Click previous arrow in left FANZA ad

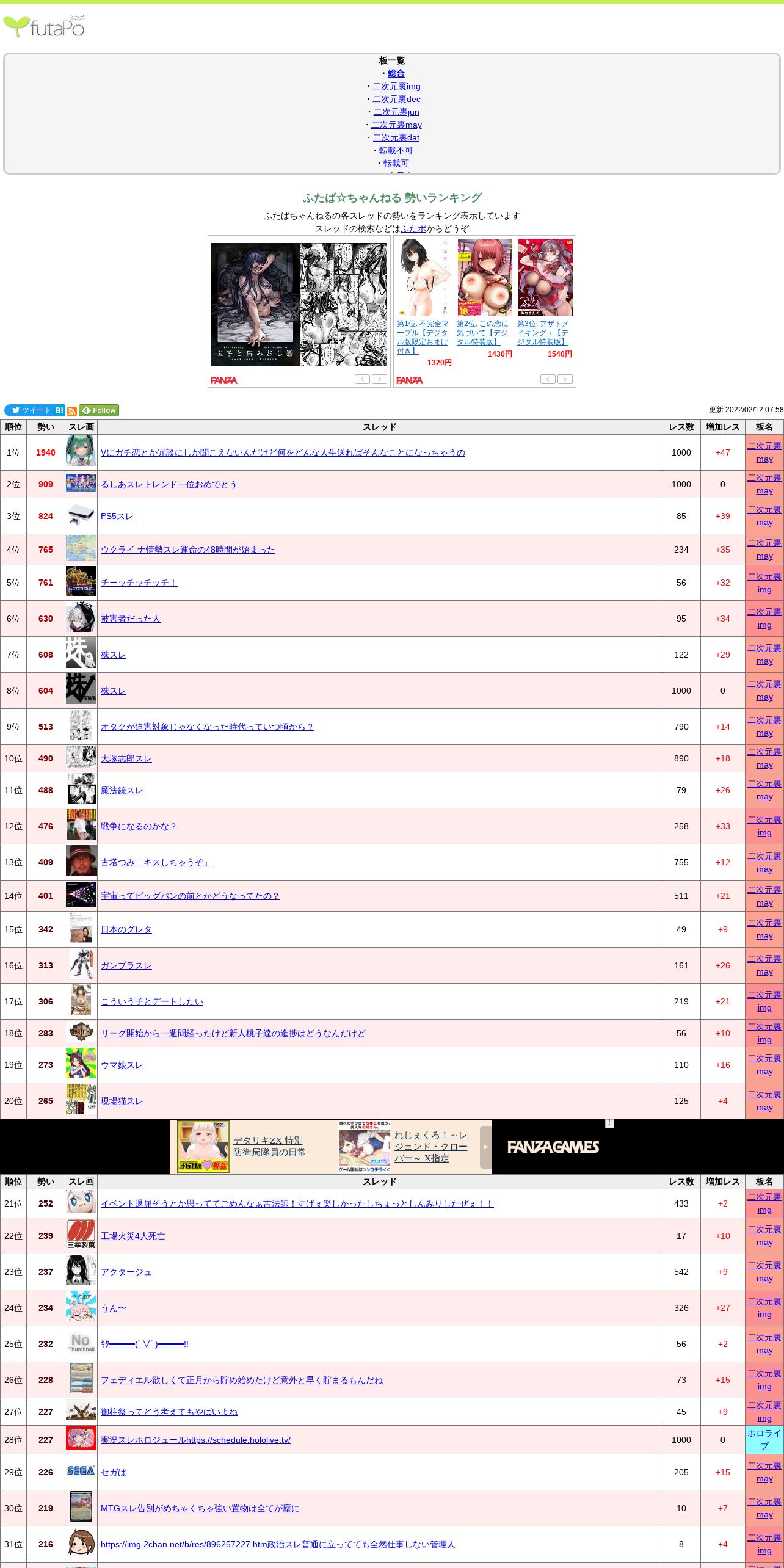tap(362, 379)
